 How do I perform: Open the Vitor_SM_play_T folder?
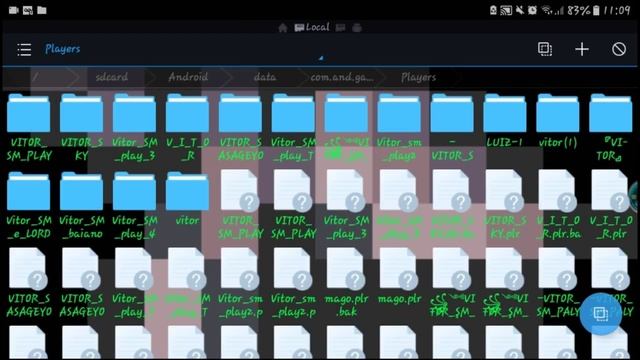click(x=293, y=127)
